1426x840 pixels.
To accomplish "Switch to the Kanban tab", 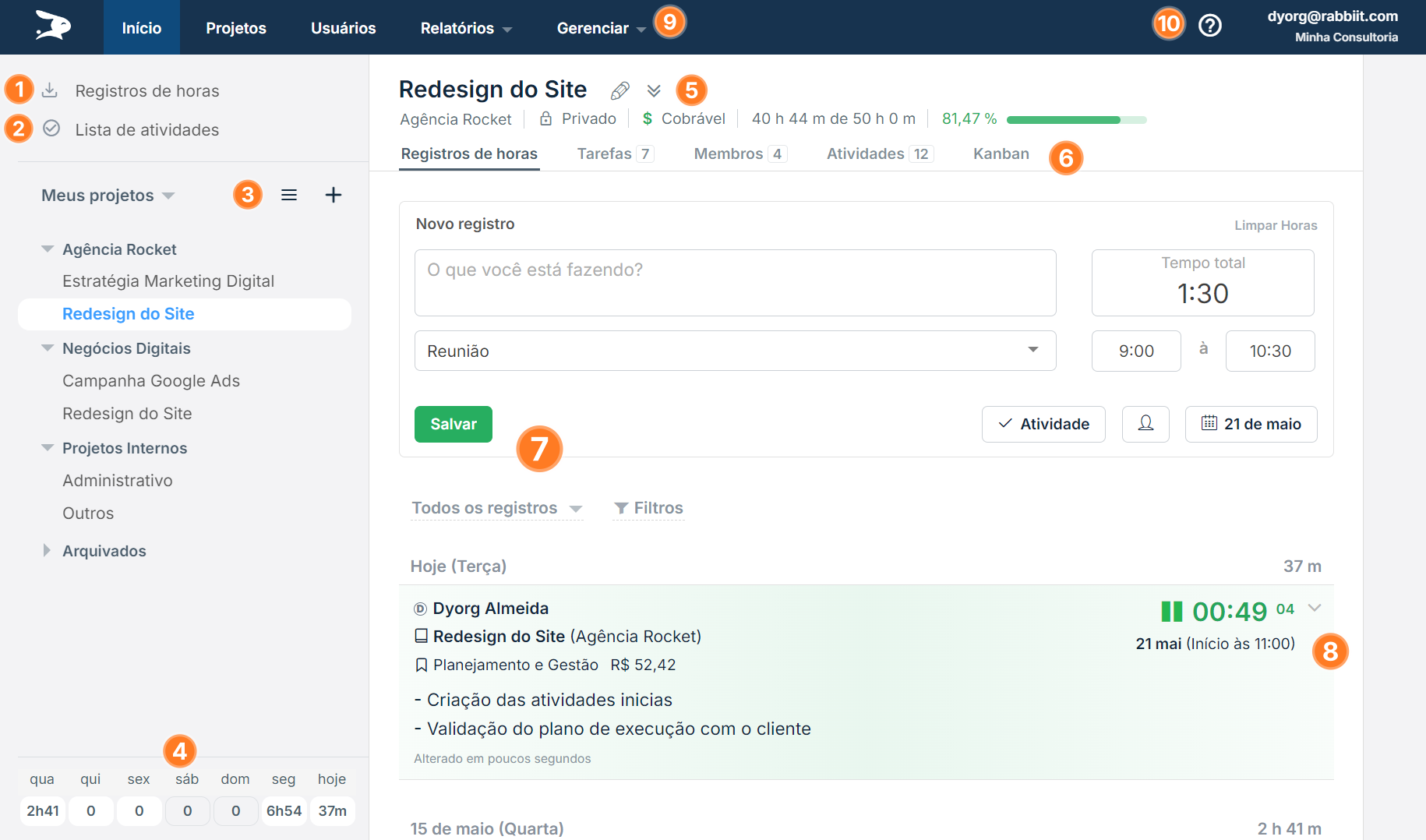I will pos(1001,154).
